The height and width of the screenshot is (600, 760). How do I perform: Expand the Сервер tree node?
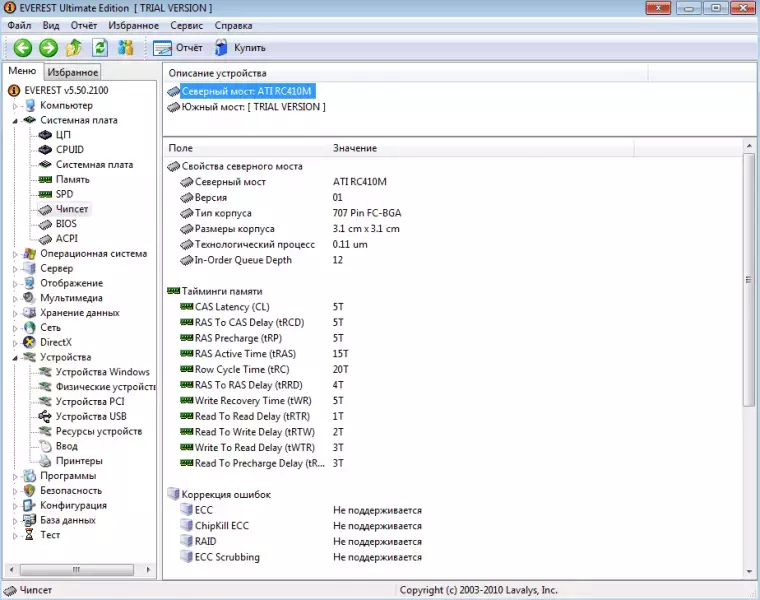(x=15, y=268)
